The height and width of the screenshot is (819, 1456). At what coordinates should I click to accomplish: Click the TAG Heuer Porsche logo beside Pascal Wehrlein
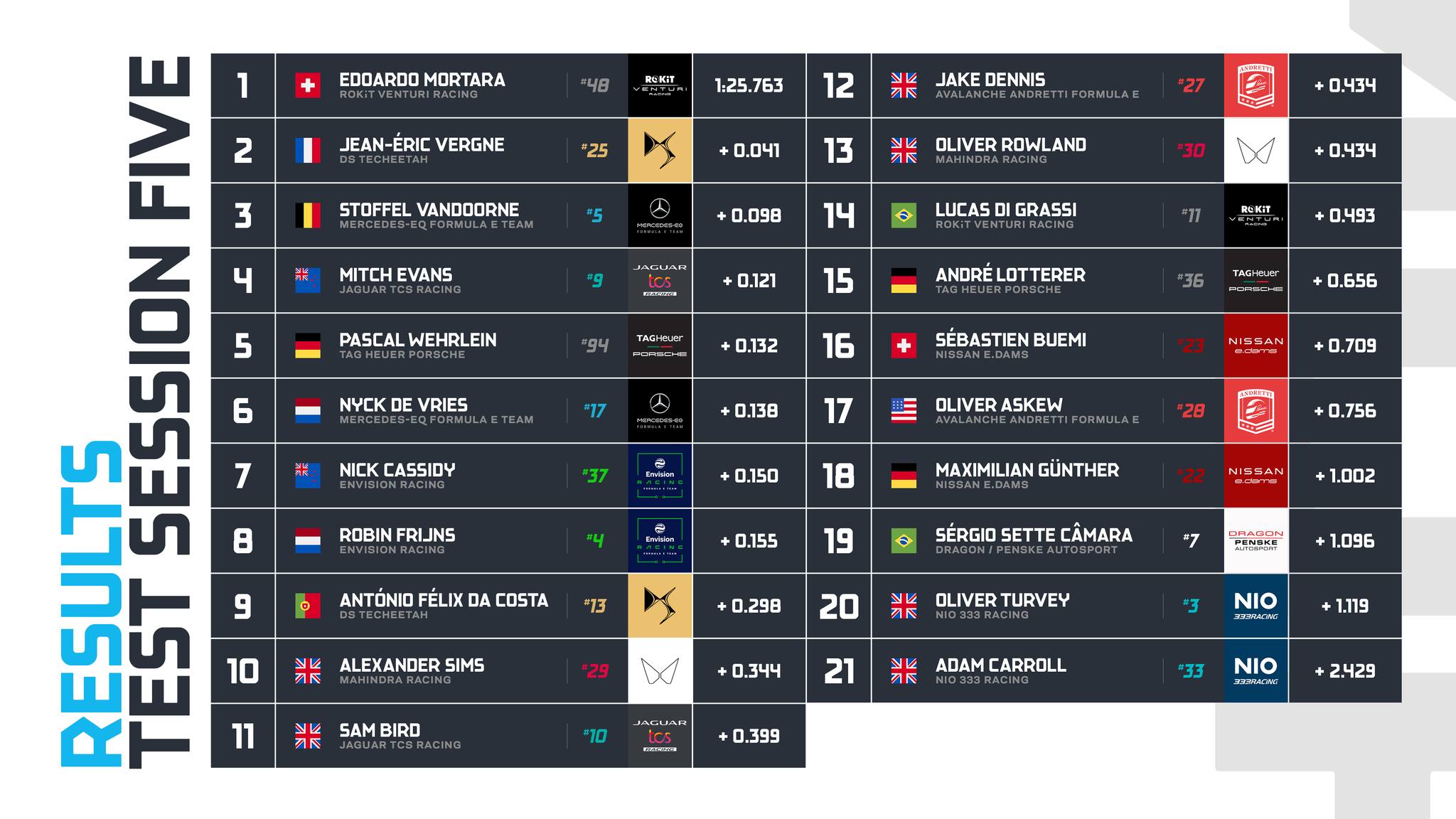tap(660, 346)
